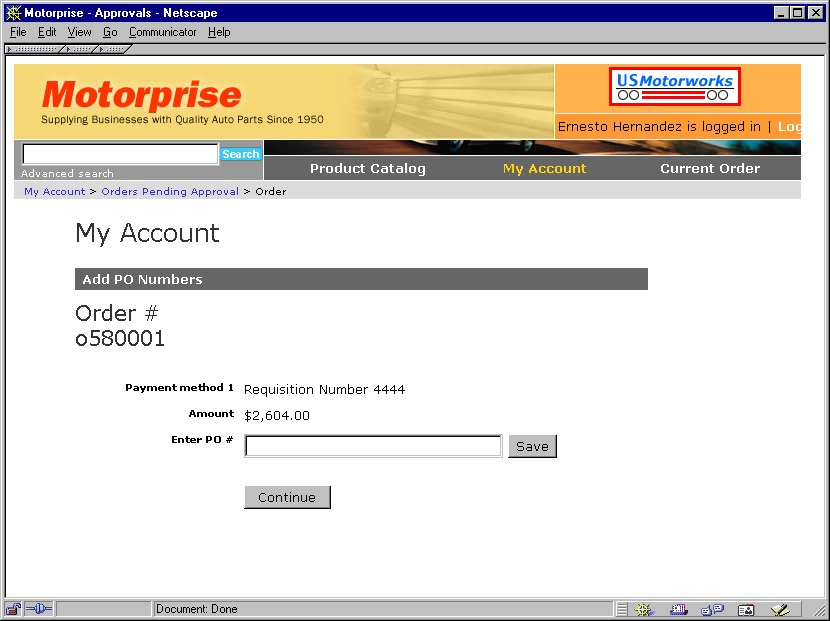The height and width of the screenshot is (621, 830).
Task: Open the Advanced search link
Action: [x=67, y=173]
